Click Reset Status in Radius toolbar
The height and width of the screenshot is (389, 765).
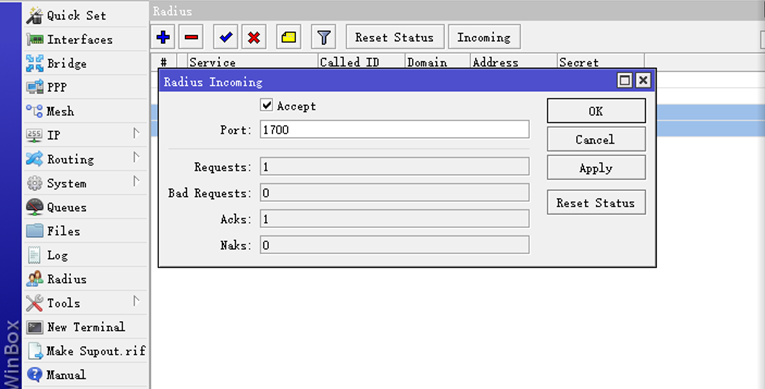tap(395, 37)
